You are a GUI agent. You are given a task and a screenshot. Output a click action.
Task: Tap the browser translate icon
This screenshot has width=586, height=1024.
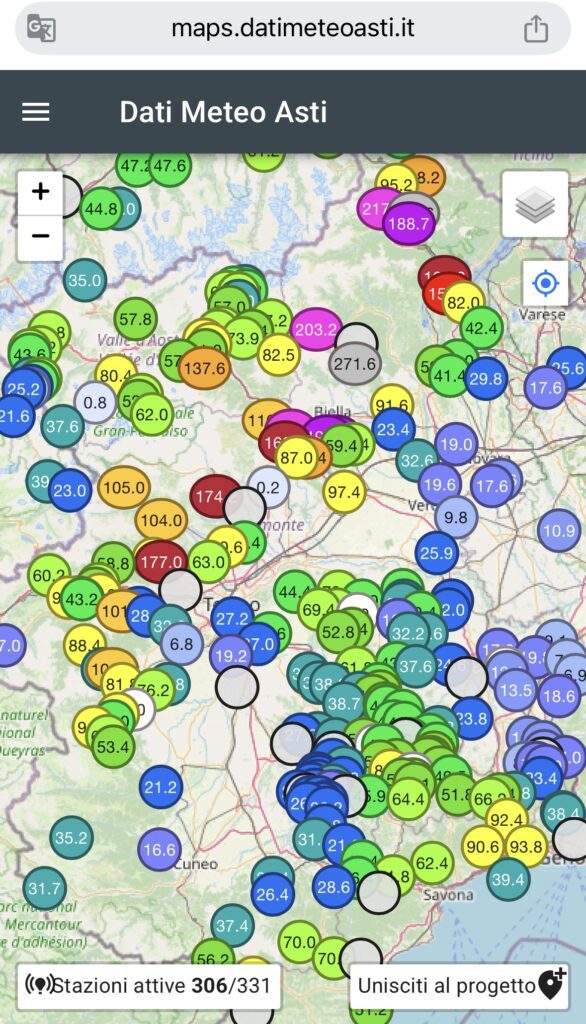[42, 28]
